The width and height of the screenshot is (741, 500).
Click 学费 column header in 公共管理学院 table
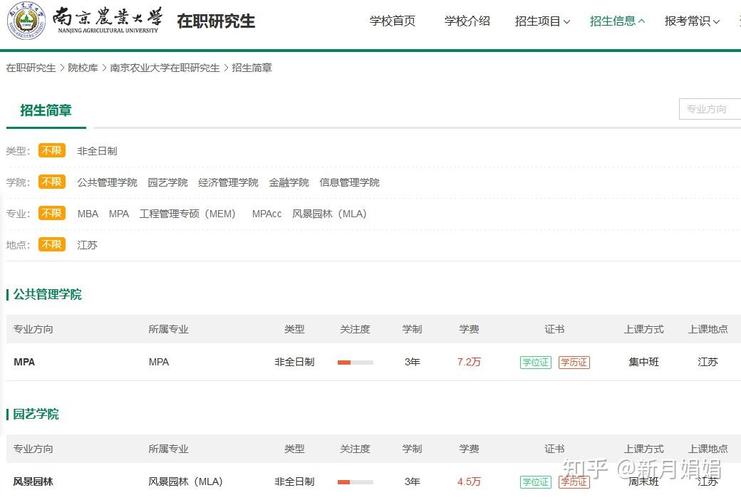(469, 329)
